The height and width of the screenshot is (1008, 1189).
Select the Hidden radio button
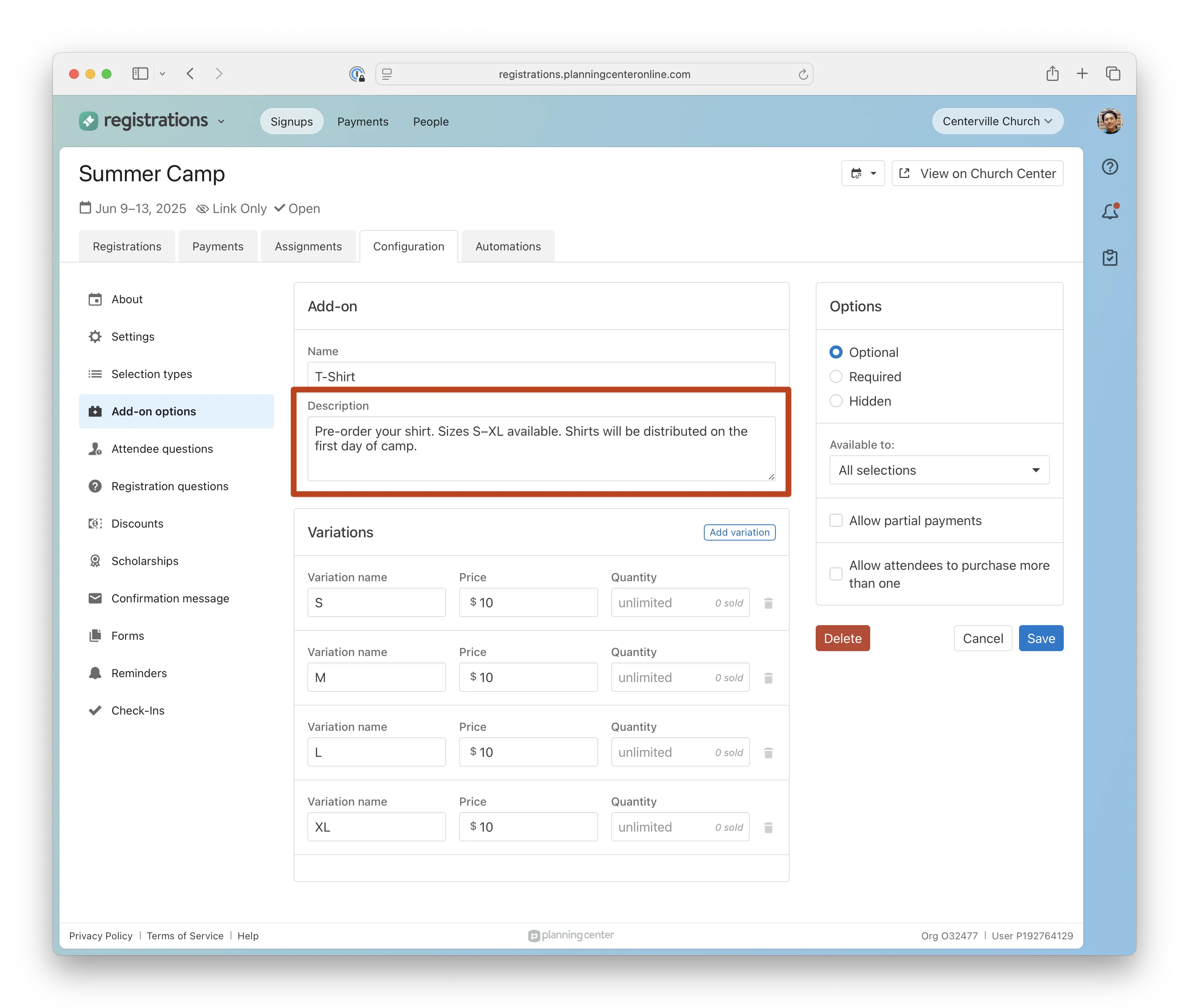pyautogui.click(x=836, y=401)
